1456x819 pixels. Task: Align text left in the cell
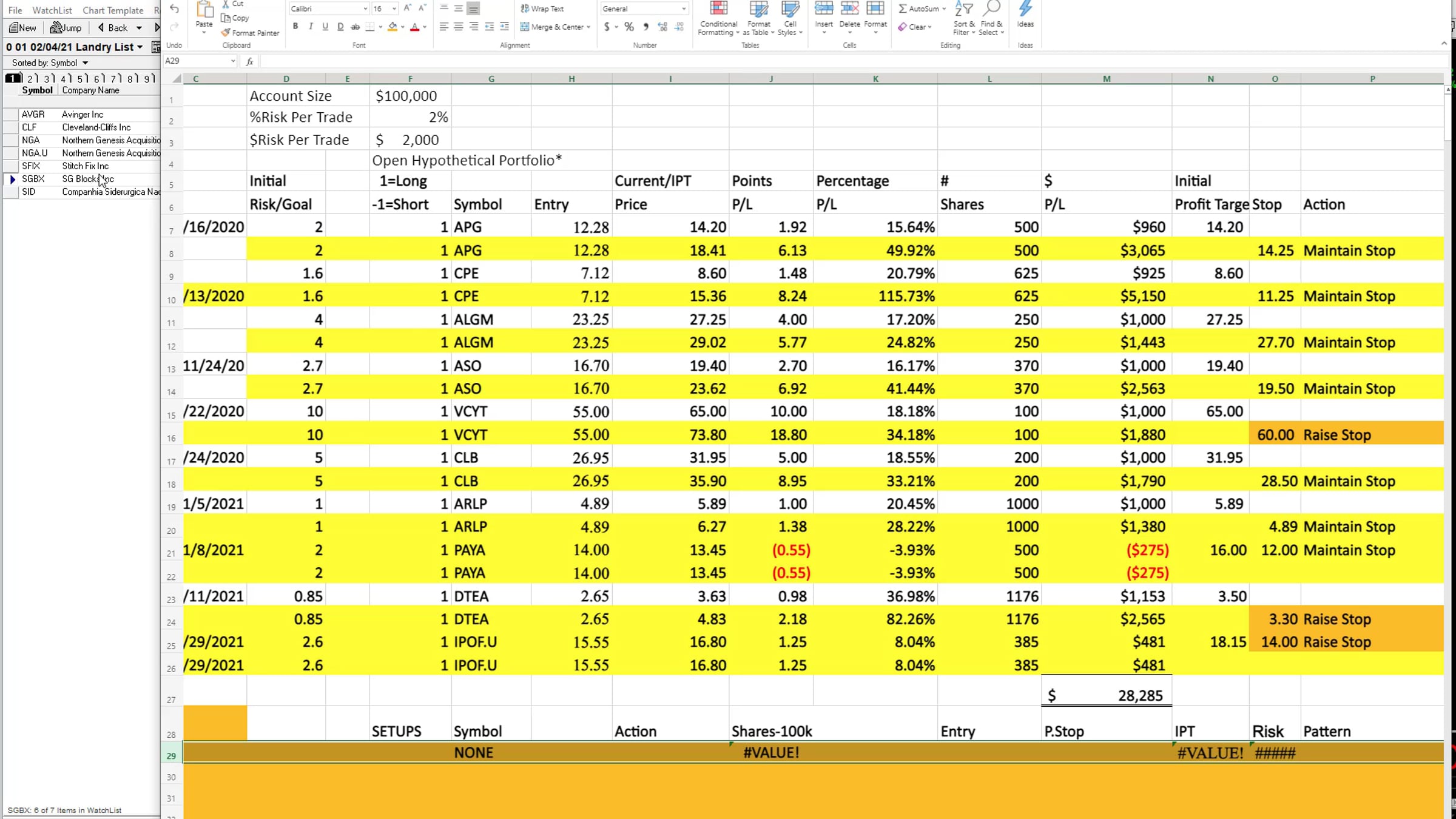click(x=444, y=27)
